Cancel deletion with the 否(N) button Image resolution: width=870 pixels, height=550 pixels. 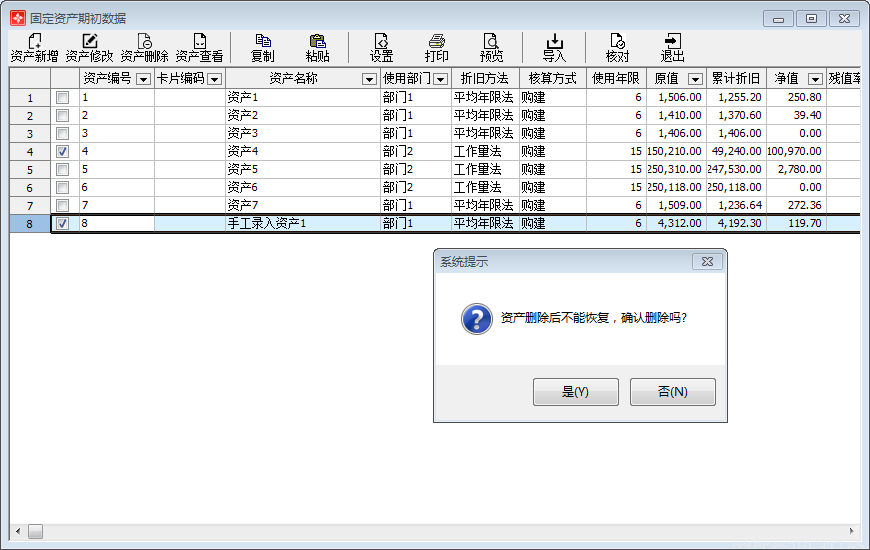[x=672, y=392]
